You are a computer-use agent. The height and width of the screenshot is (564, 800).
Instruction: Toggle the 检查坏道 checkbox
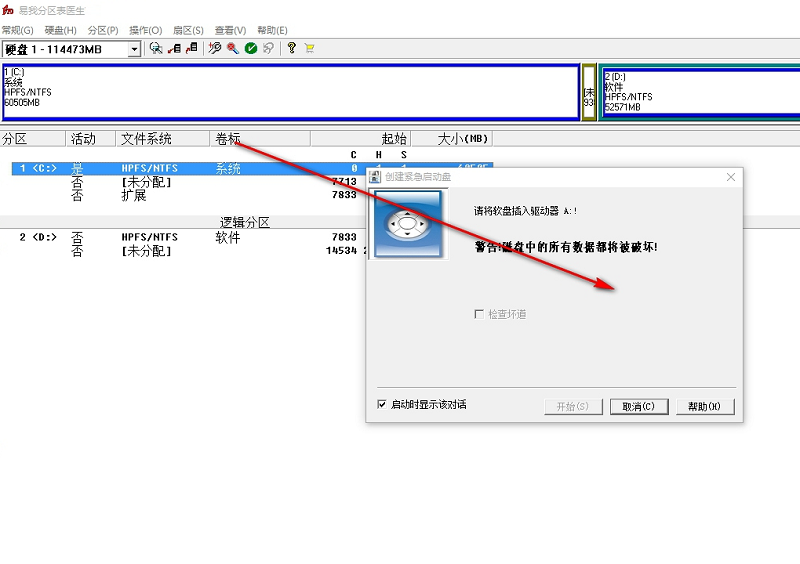pyautogui.click(x=479, y=314)
